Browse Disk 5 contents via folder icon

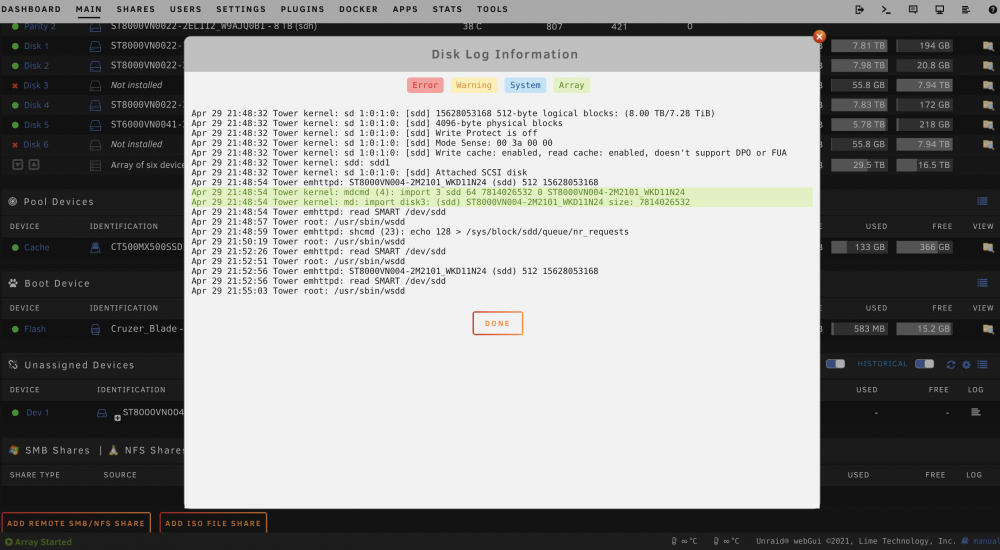(x=988, y=125)
